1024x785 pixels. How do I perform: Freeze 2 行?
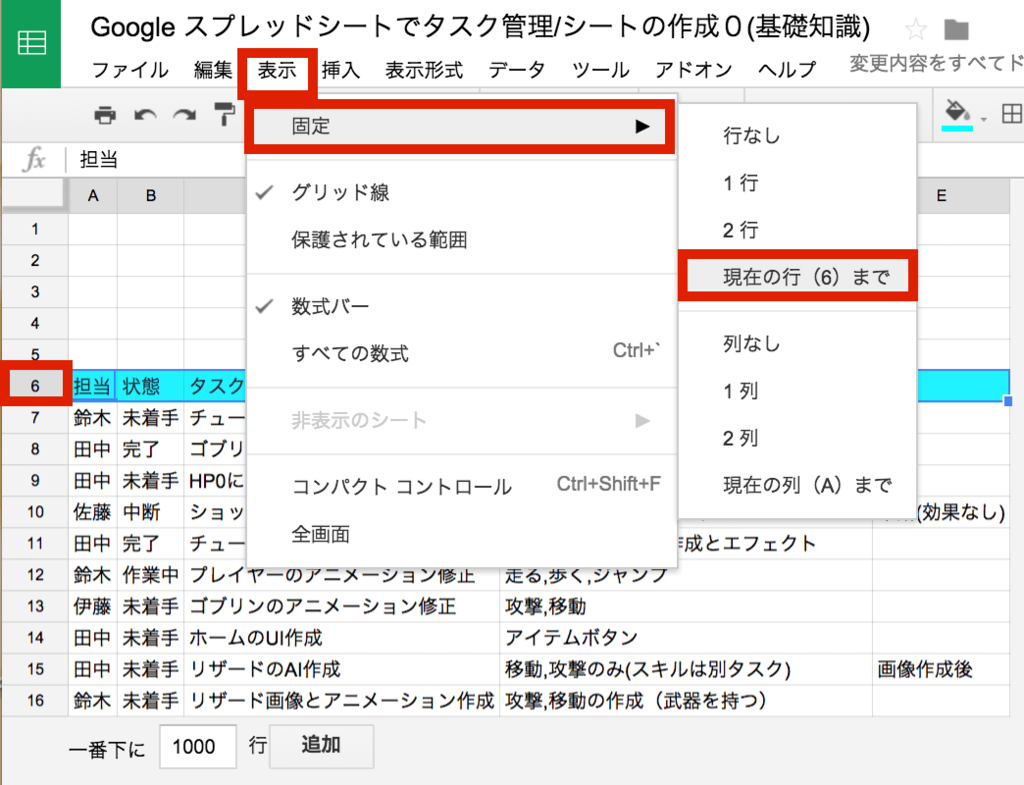point(797,230)
